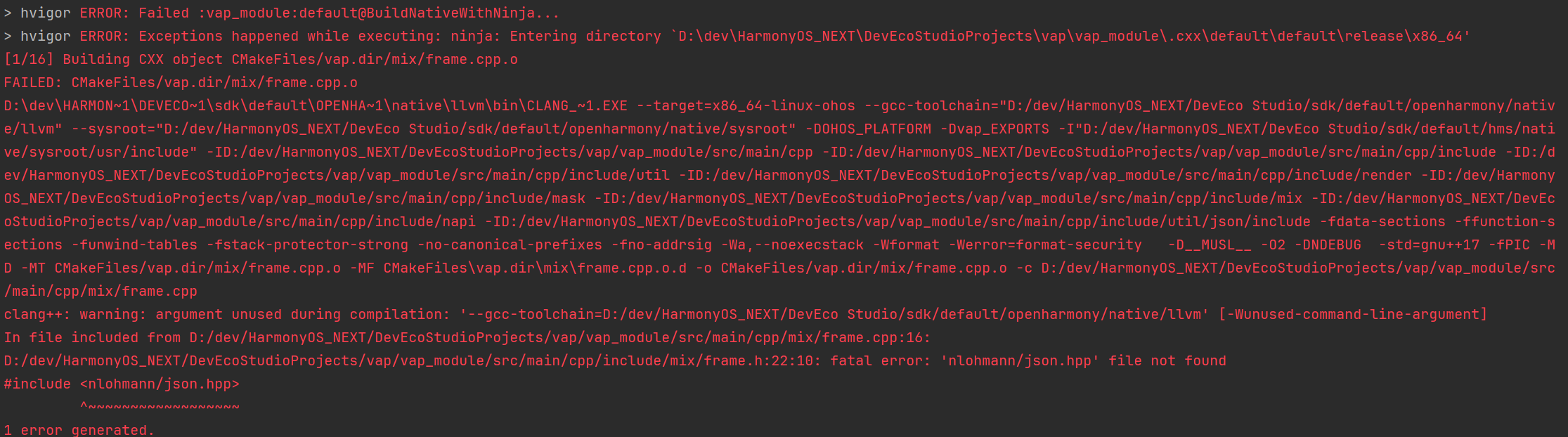Viewport: 1568px width, 437px height.
Task: Select the 'nlohmann/json.hpp' file not found message
Action: click(x=1083, y=360)
